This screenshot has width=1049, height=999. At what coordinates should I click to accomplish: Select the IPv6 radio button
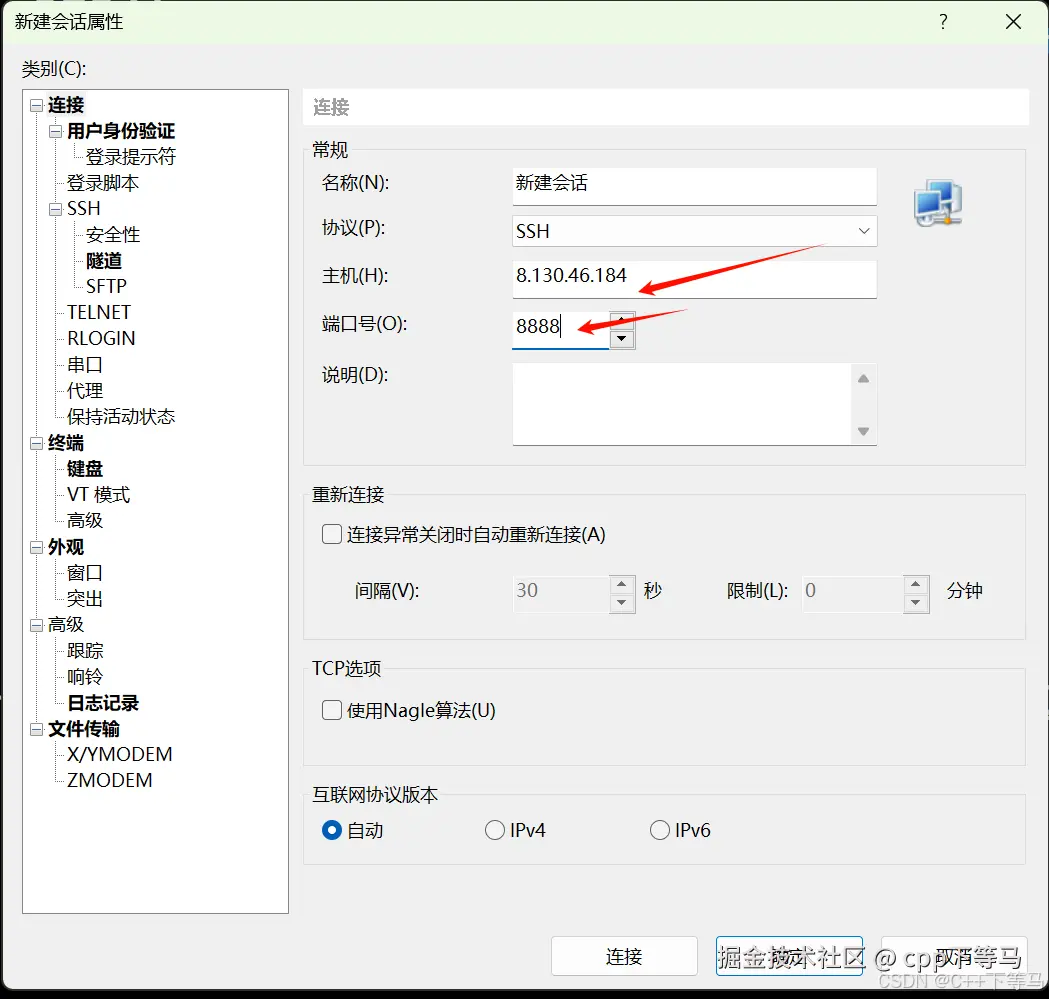(660, 829)
